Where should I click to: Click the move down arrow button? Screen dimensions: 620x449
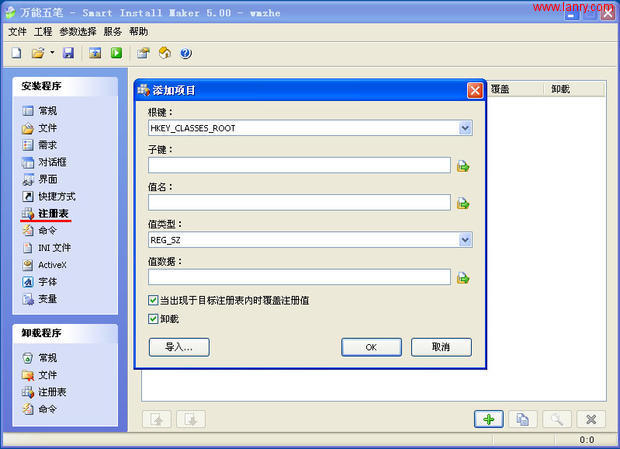(x=191, y=419)
